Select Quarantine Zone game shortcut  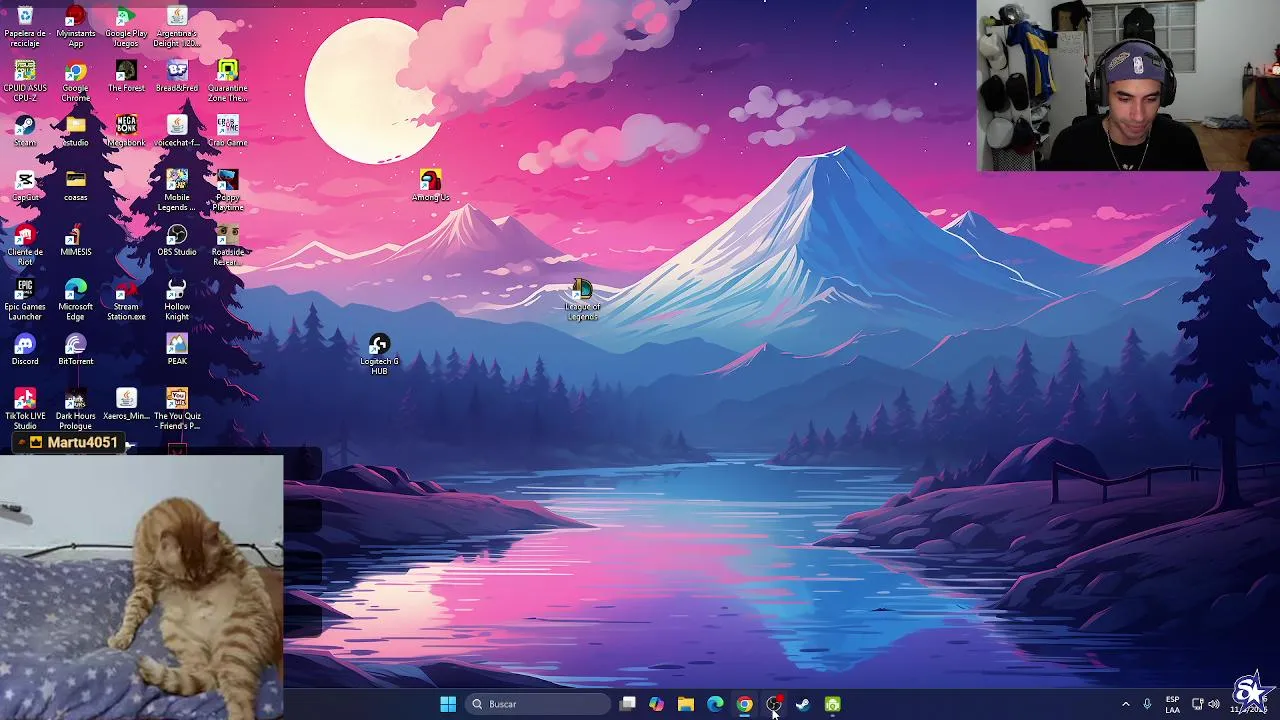point(228,81)
